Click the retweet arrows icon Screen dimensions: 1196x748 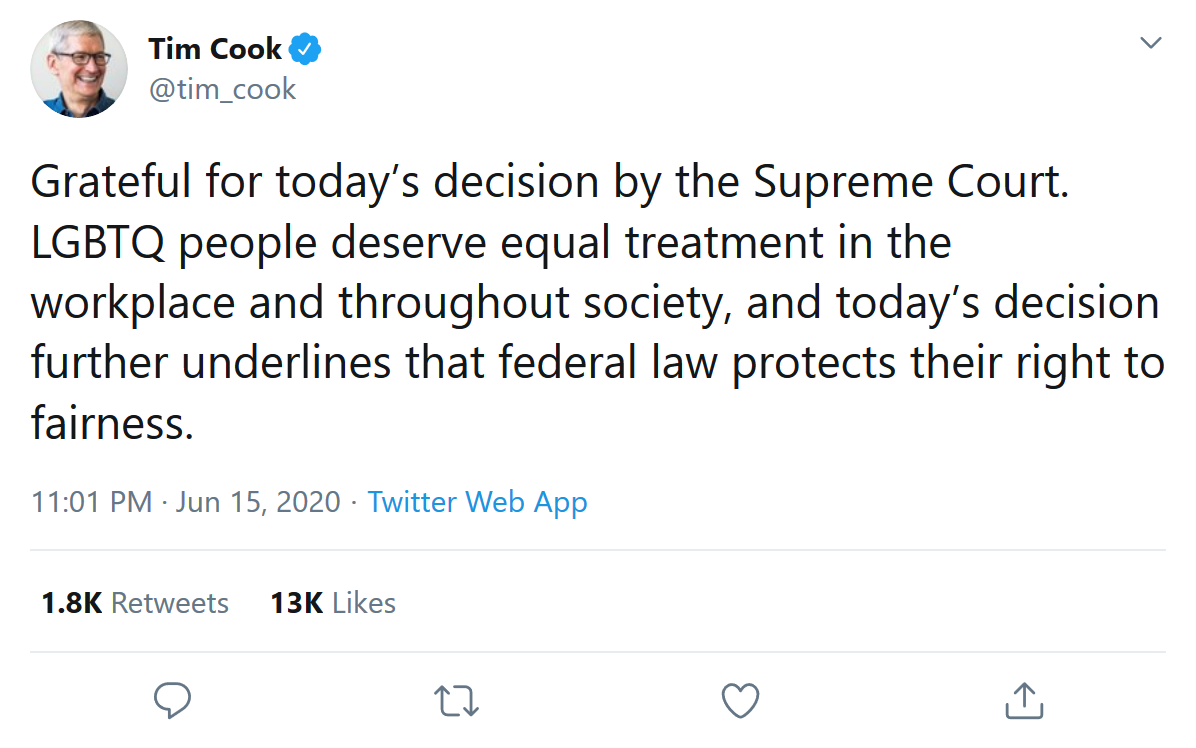pyautogui.click(x=457, y=700)
